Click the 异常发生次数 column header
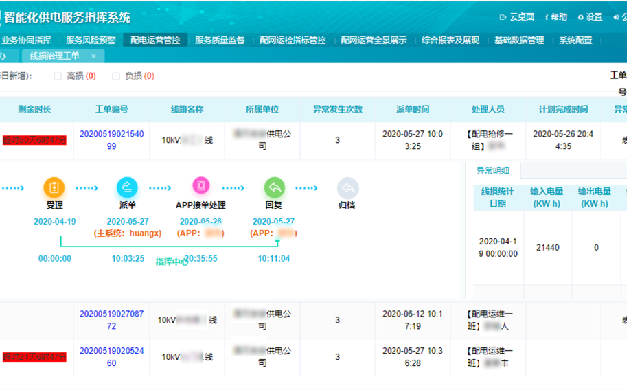This screenshot has height=390, width=627. tap(337, 109)
